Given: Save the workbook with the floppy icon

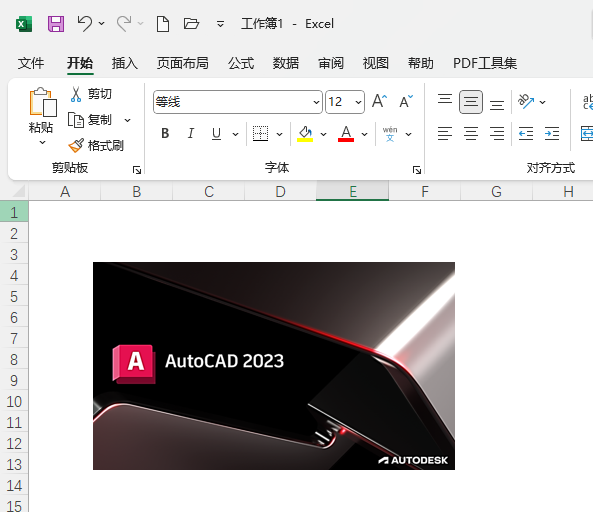Looking at the screenshot, I should [x=56, y=24].
